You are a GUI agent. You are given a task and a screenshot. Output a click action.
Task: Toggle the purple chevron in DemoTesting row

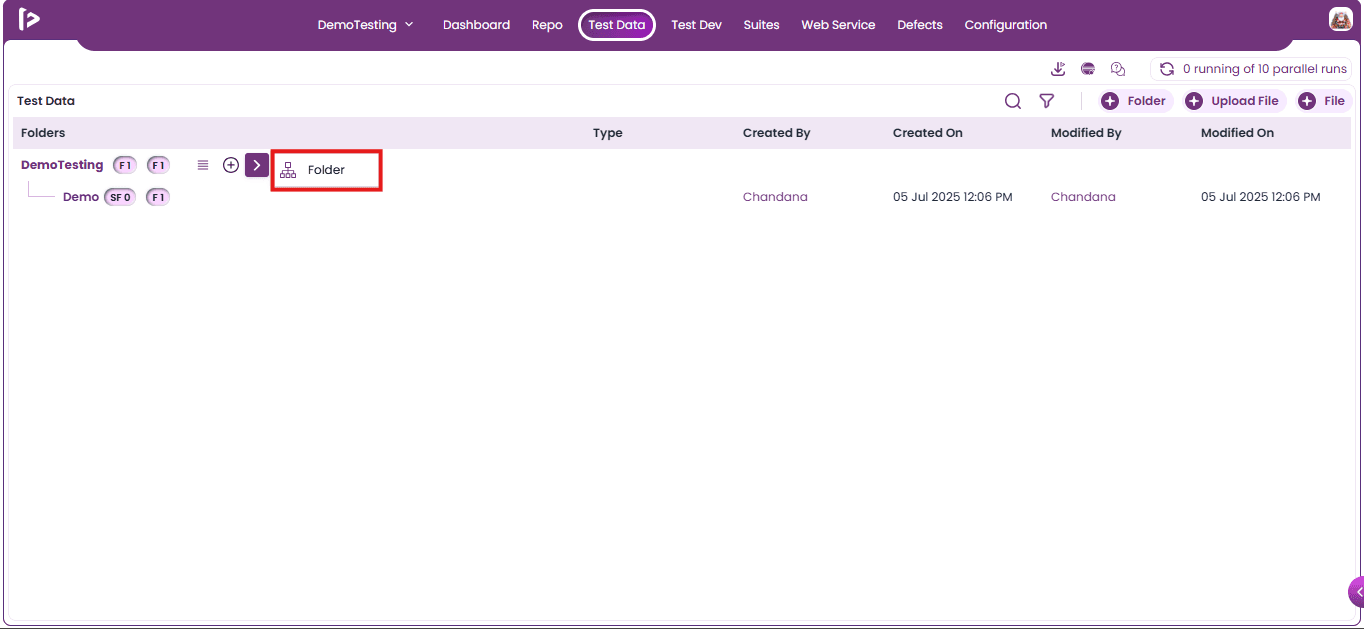point(257,165)
